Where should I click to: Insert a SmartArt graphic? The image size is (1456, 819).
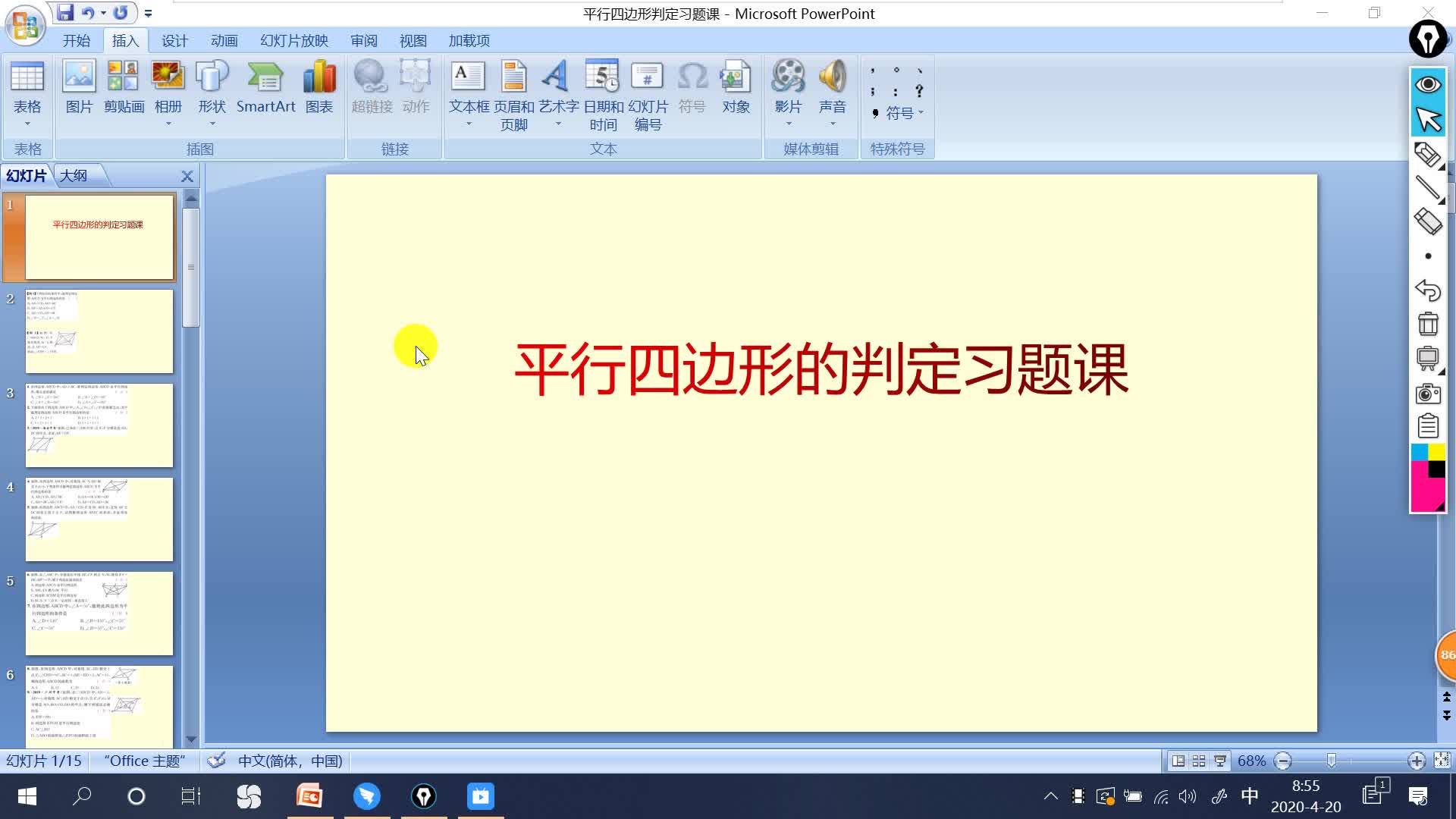pos(265,87)
